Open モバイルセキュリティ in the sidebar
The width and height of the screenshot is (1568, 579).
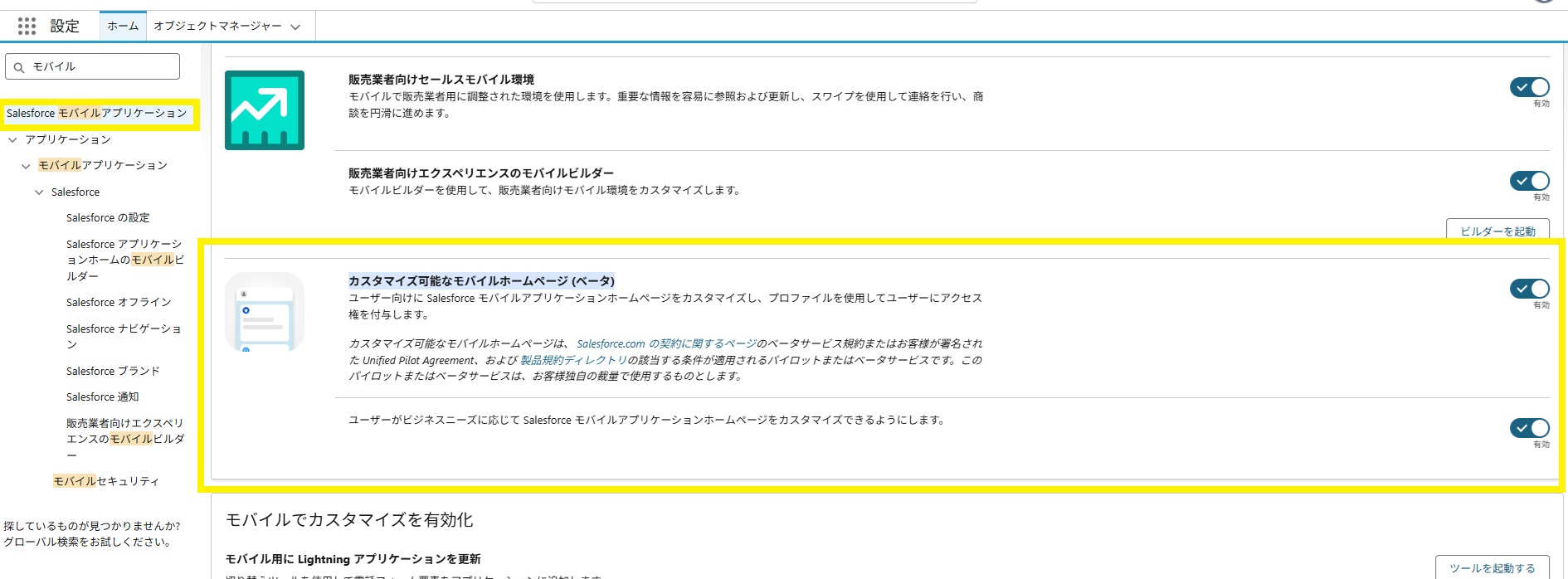point(106,481)
